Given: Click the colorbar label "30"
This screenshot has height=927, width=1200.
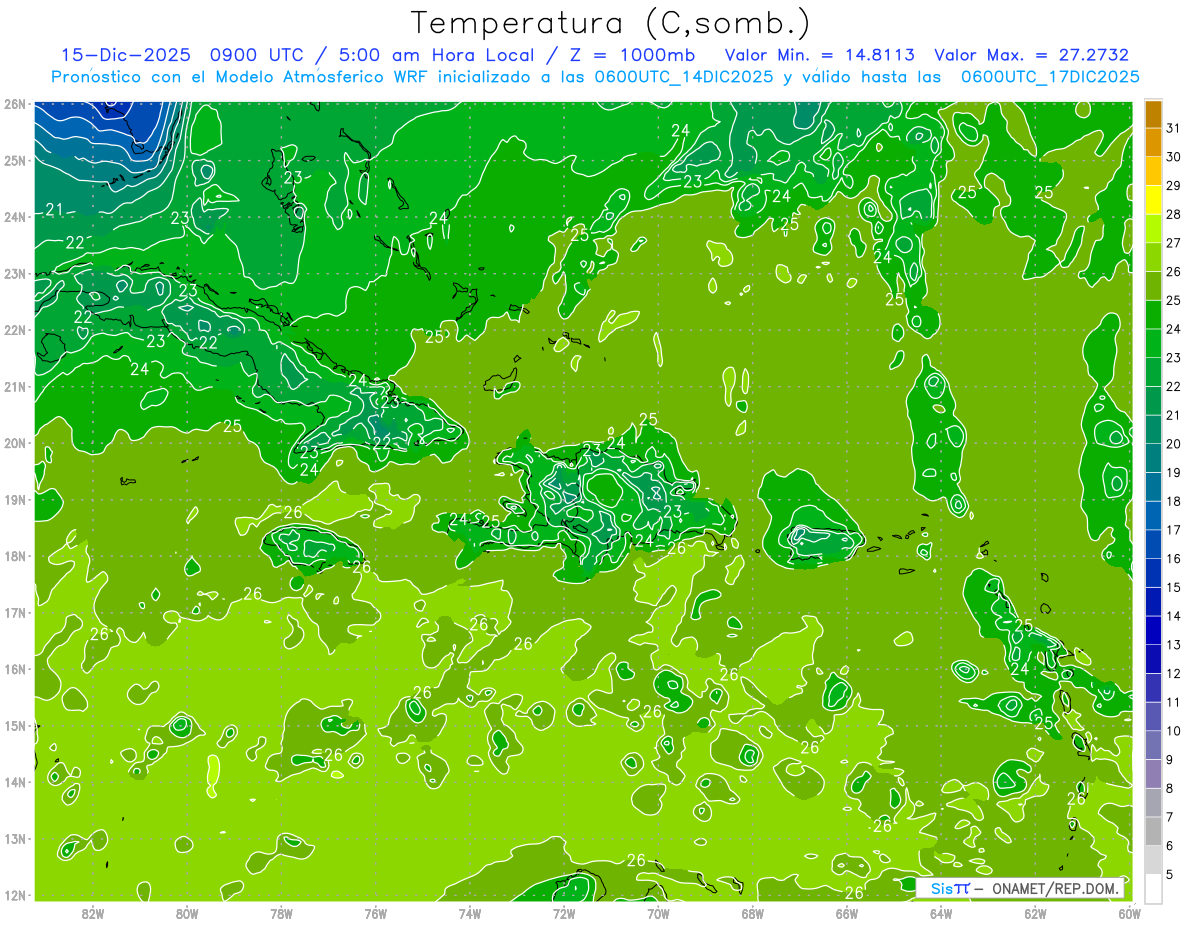Looking at the screenshot, I should tap(1173, 157).
